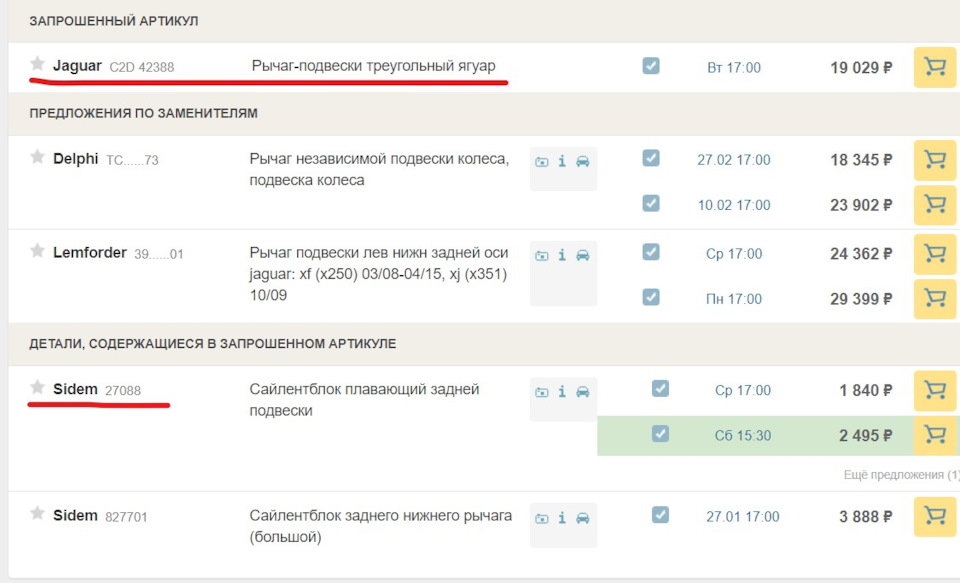Add Delphi offer priced 18 345 ₽ to cart

[x=934, y=160]
